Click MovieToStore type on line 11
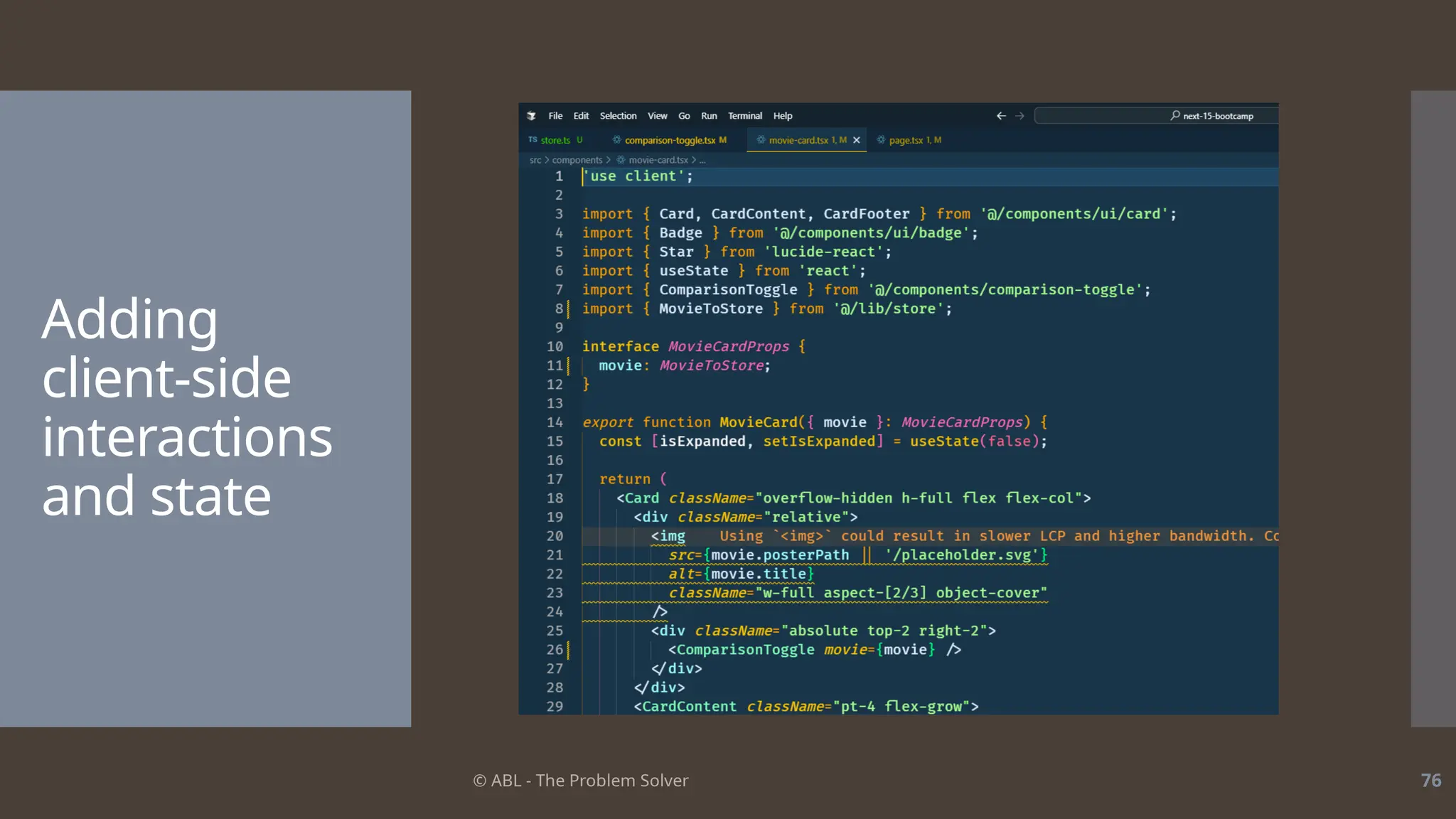The image size is (1456, 819). 712,365
